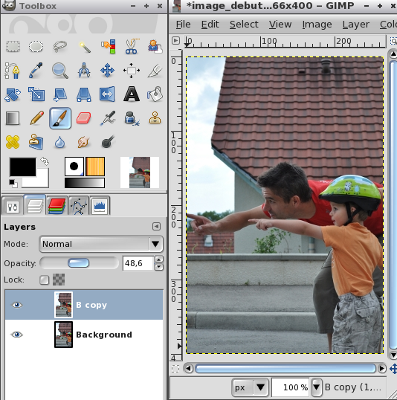Select the Bucket Fill tool
The image size is (397, 400).
point(155,94)
